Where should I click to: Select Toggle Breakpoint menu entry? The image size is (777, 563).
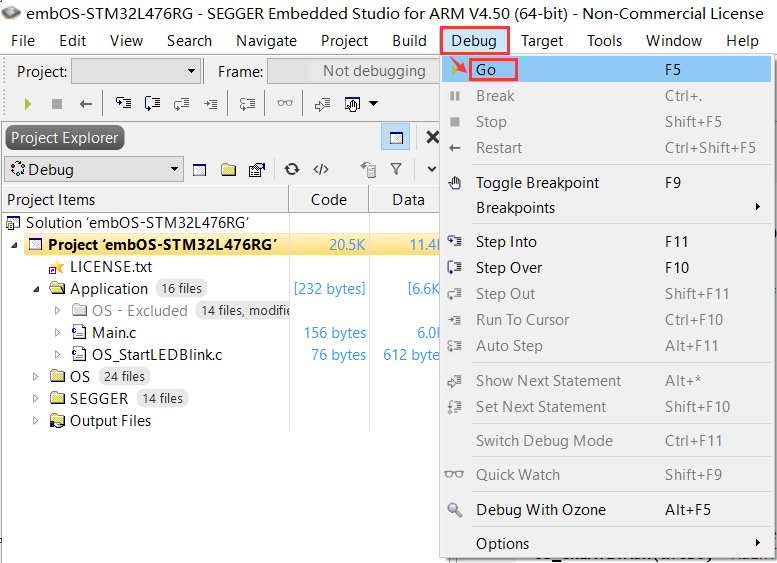tap(607, 183)
